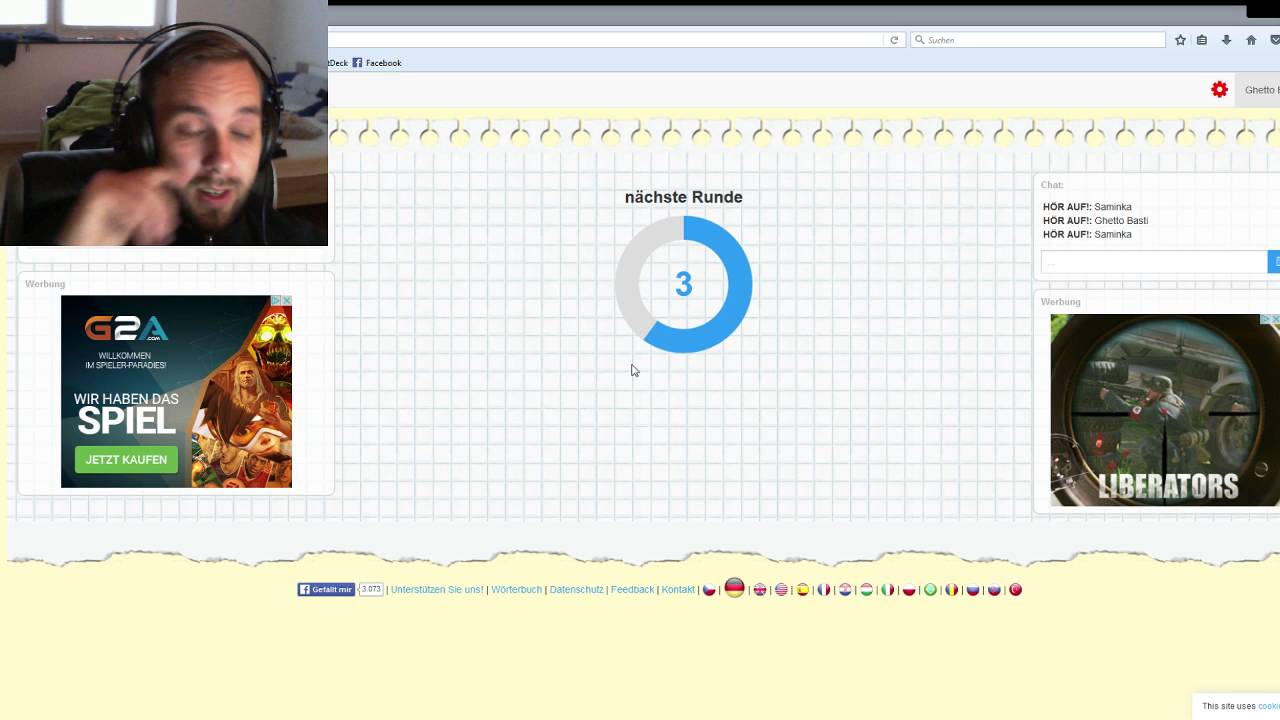Click the 'nächste Runde' heading
This screenshot has height=720, width=1280.
click(x=684, y=197)
